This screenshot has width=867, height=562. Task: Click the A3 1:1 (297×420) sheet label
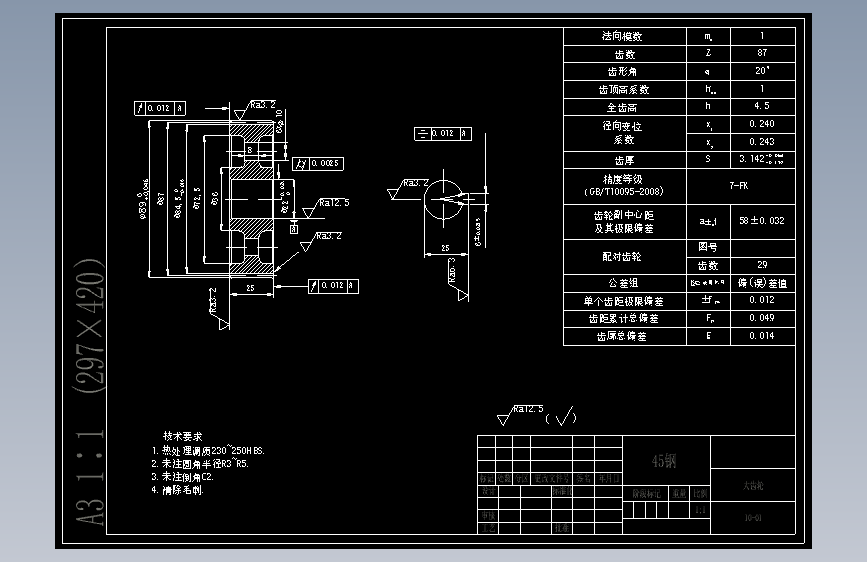(90, 392)
